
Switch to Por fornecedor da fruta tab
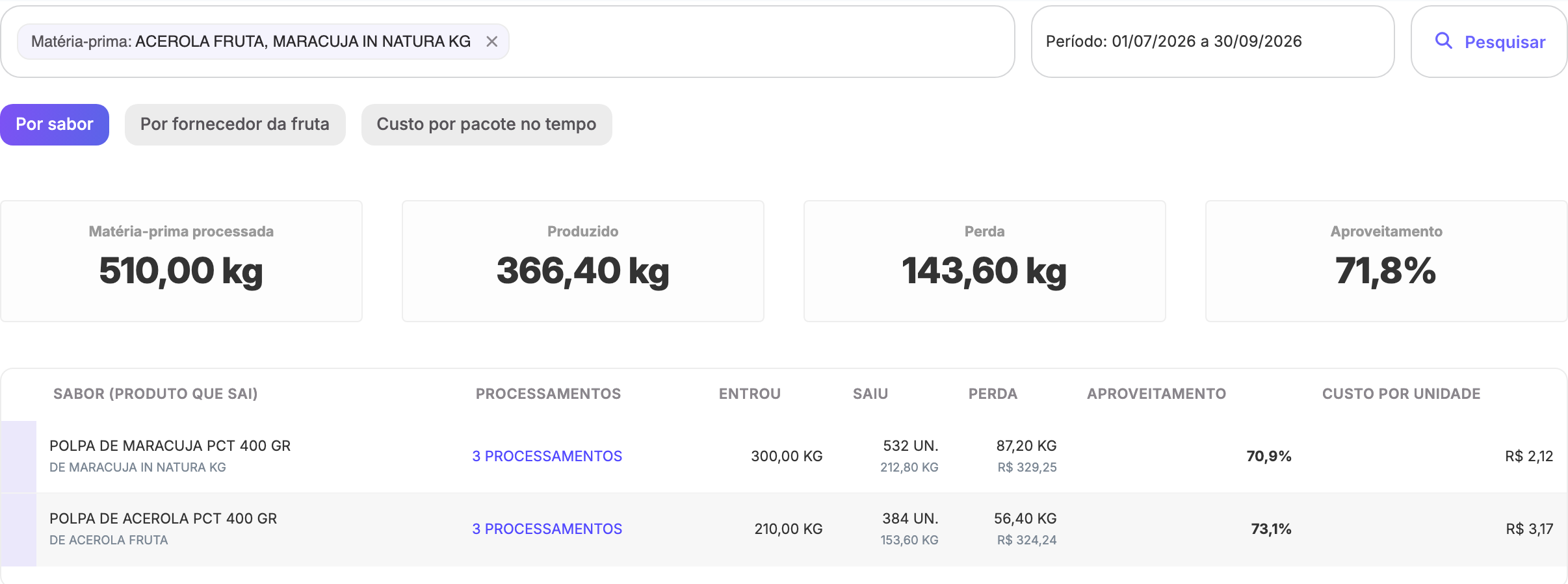[x=235, y=124]
